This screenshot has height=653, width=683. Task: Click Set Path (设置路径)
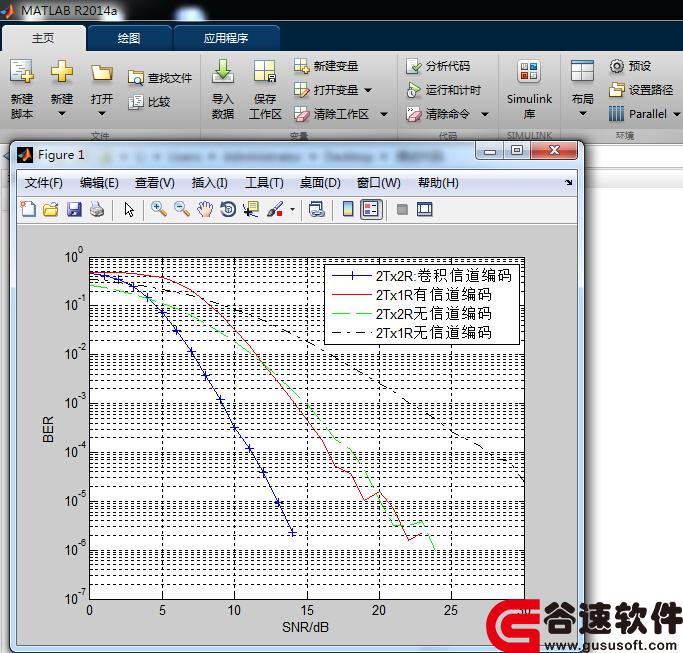(641, 90)
